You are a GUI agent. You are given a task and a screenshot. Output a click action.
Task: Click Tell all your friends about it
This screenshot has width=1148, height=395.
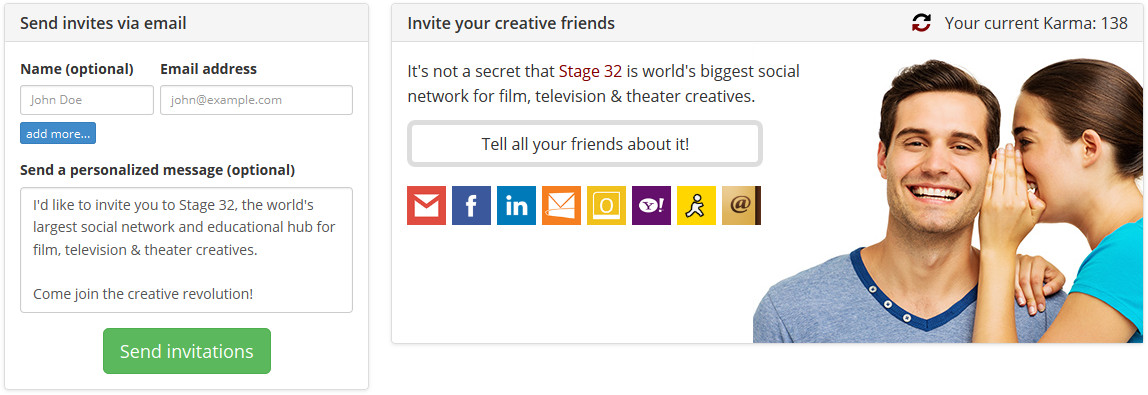point(585,144)
